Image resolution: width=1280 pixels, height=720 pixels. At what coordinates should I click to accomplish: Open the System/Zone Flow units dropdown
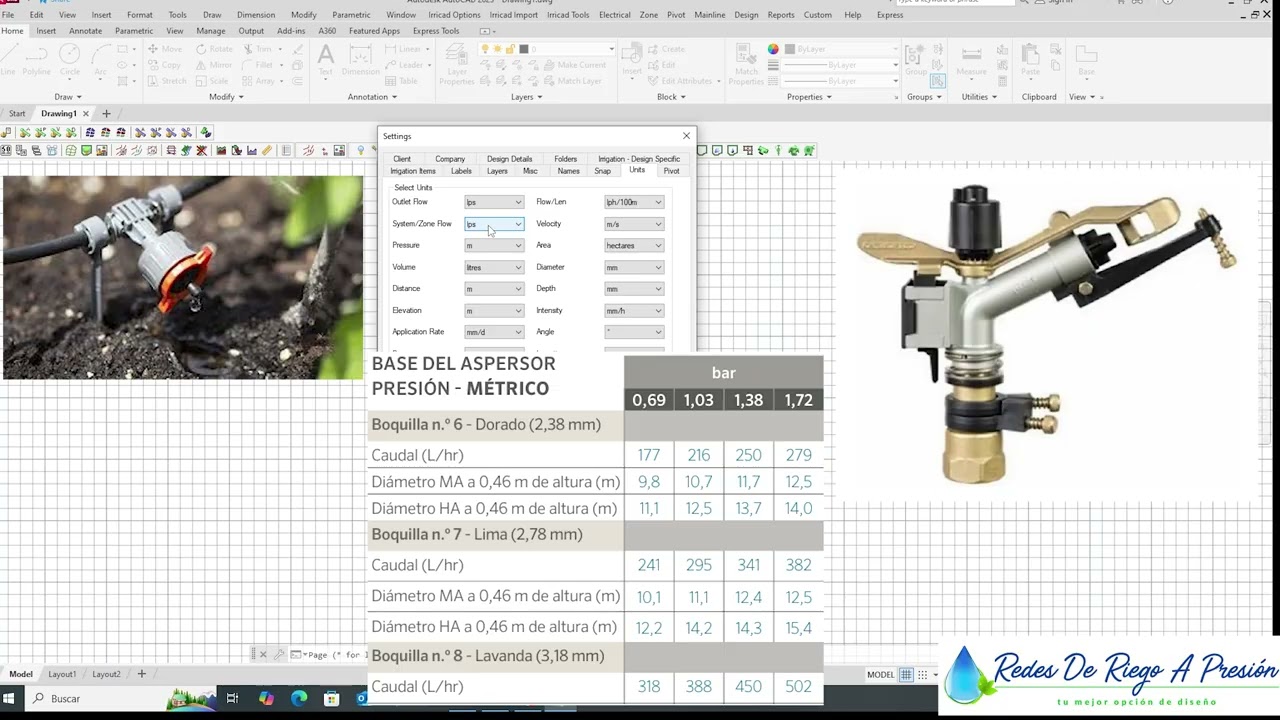(x=494, y=224)
